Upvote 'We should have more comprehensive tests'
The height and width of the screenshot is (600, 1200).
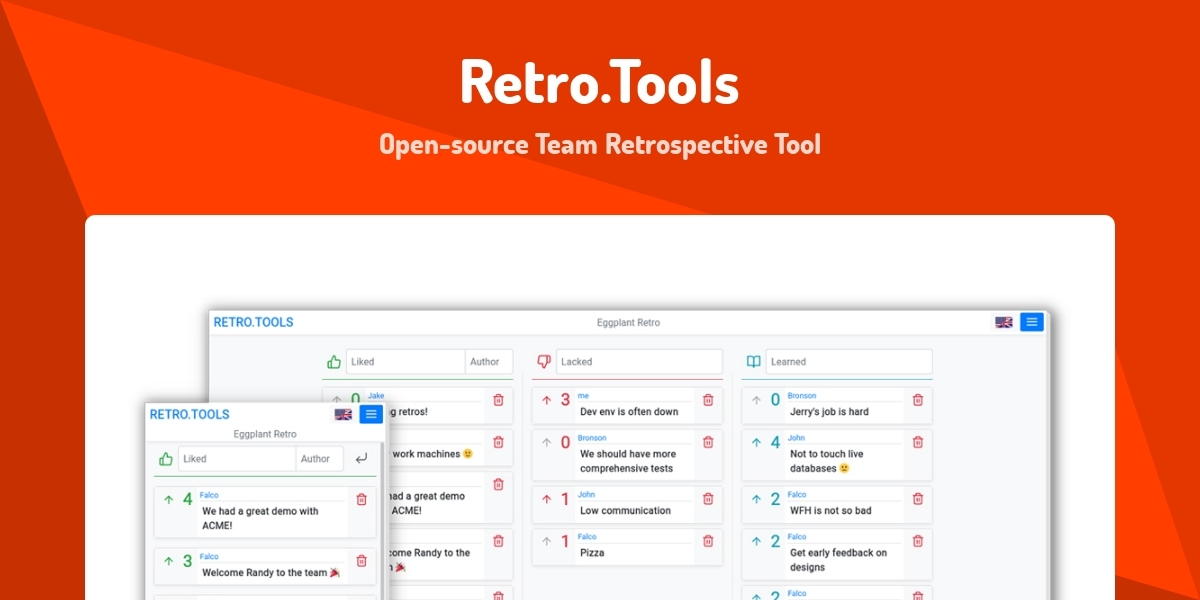pyautogui.click(x=546, y=442)
